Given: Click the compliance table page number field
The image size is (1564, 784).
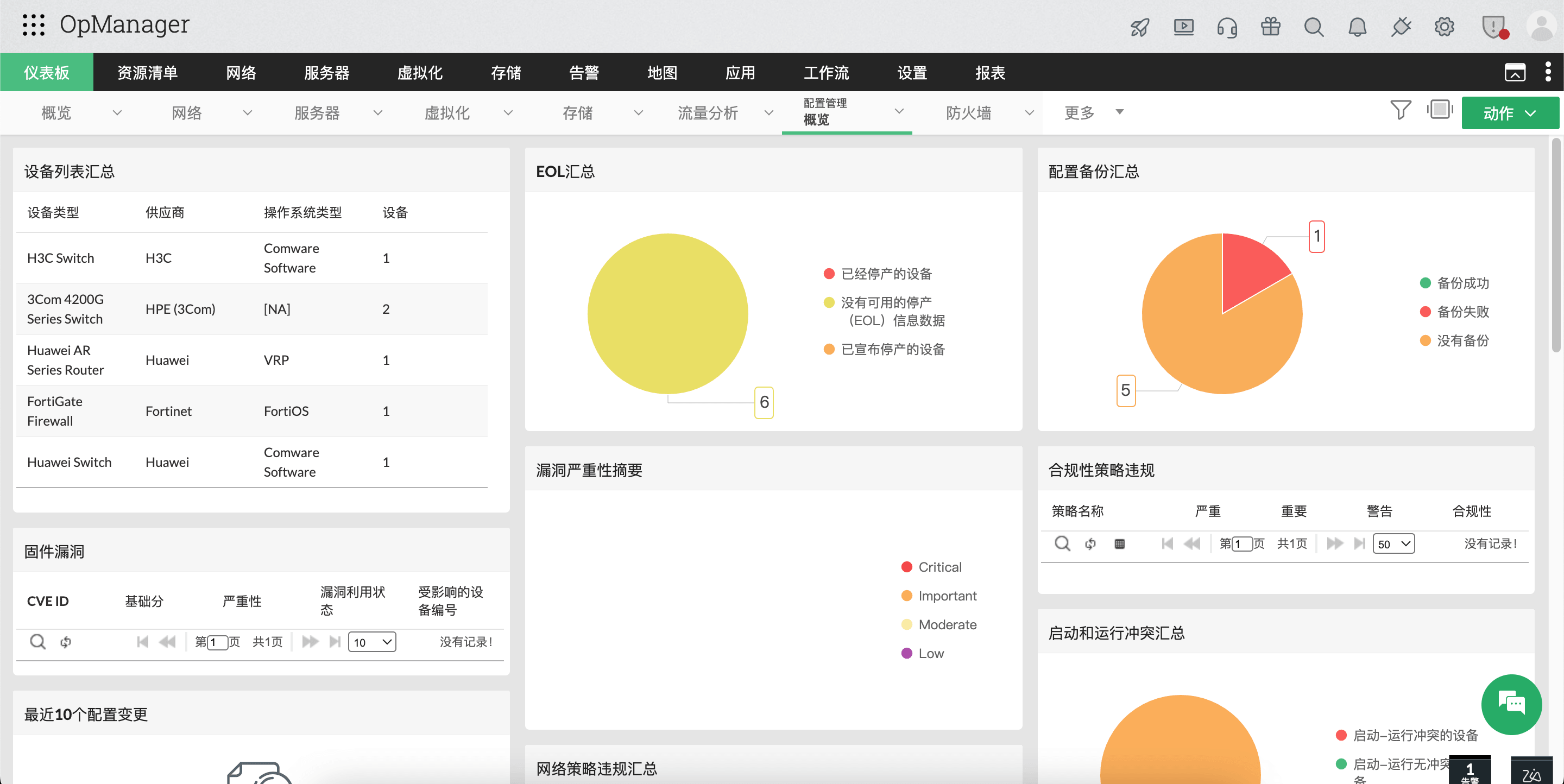Looking at the screenshot, I should pyautogui.click(x=1242, y=543).
